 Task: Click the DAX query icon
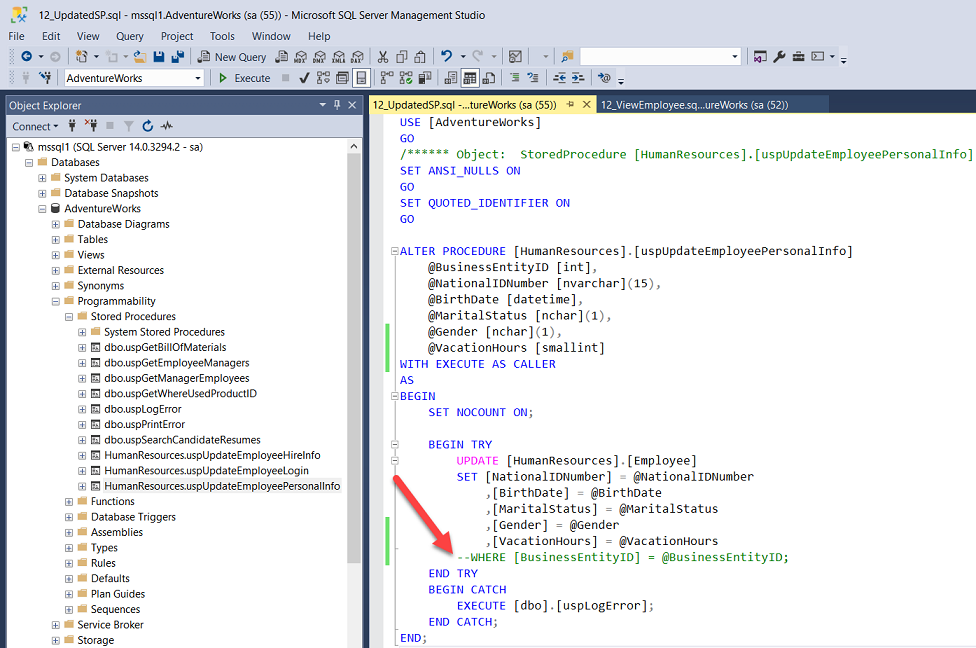[x=357, y=57]
